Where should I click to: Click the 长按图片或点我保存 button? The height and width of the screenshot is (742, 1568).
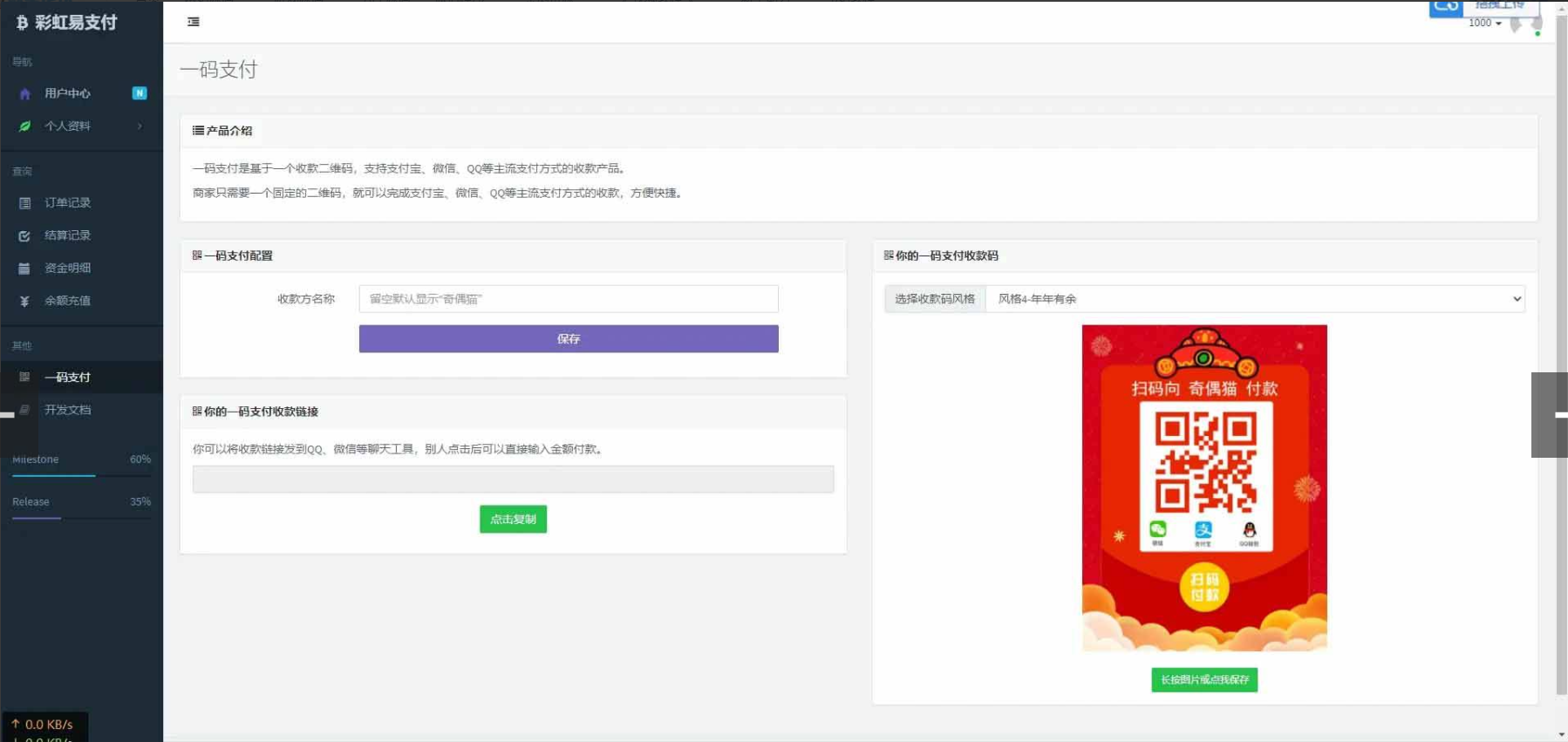click(1203, 679)
